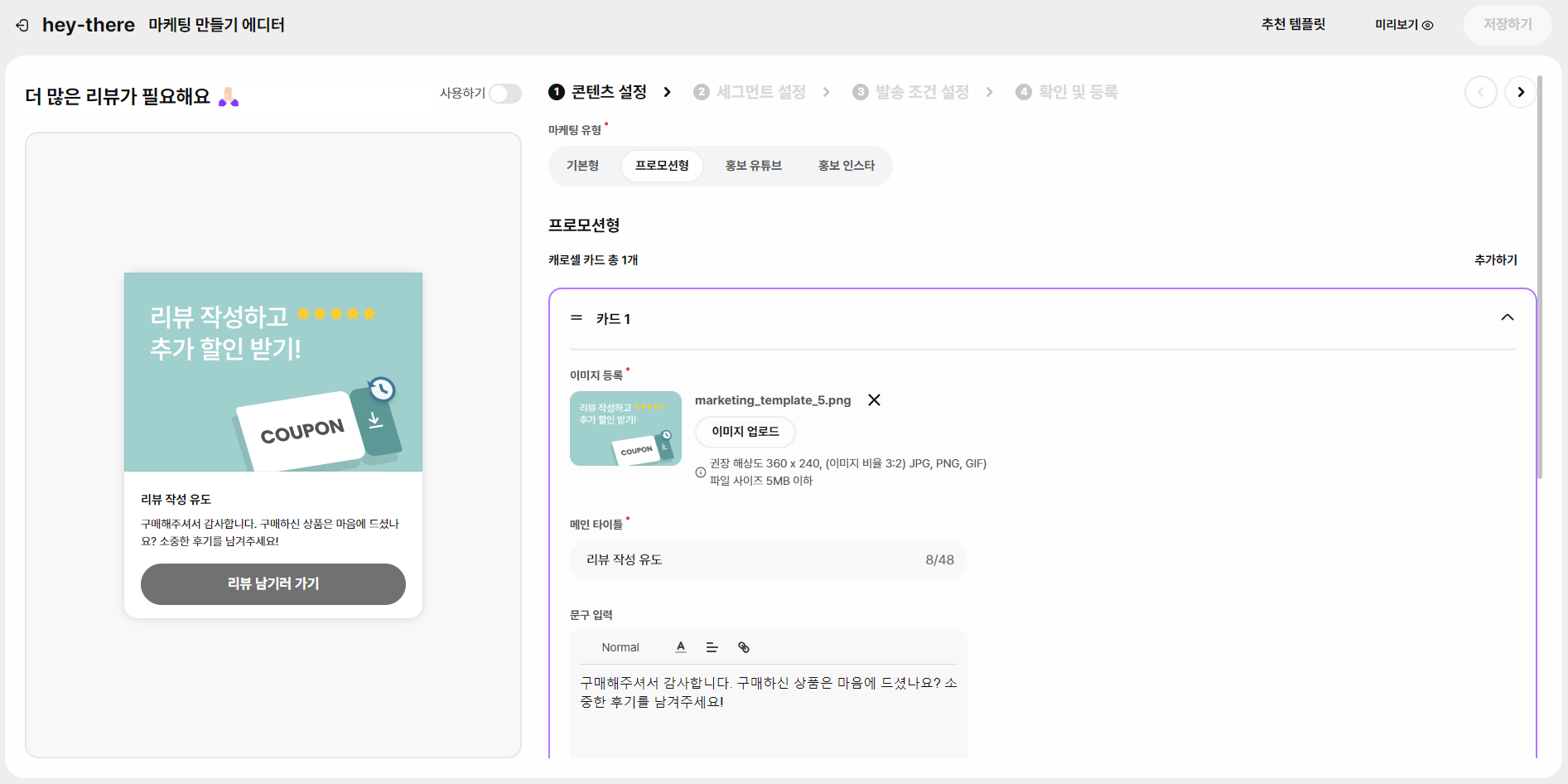The height and width of the screenshot is (784, 1568).
Task: Click the drag handle icon of 카드 1
Action: [x=577, y=318]
